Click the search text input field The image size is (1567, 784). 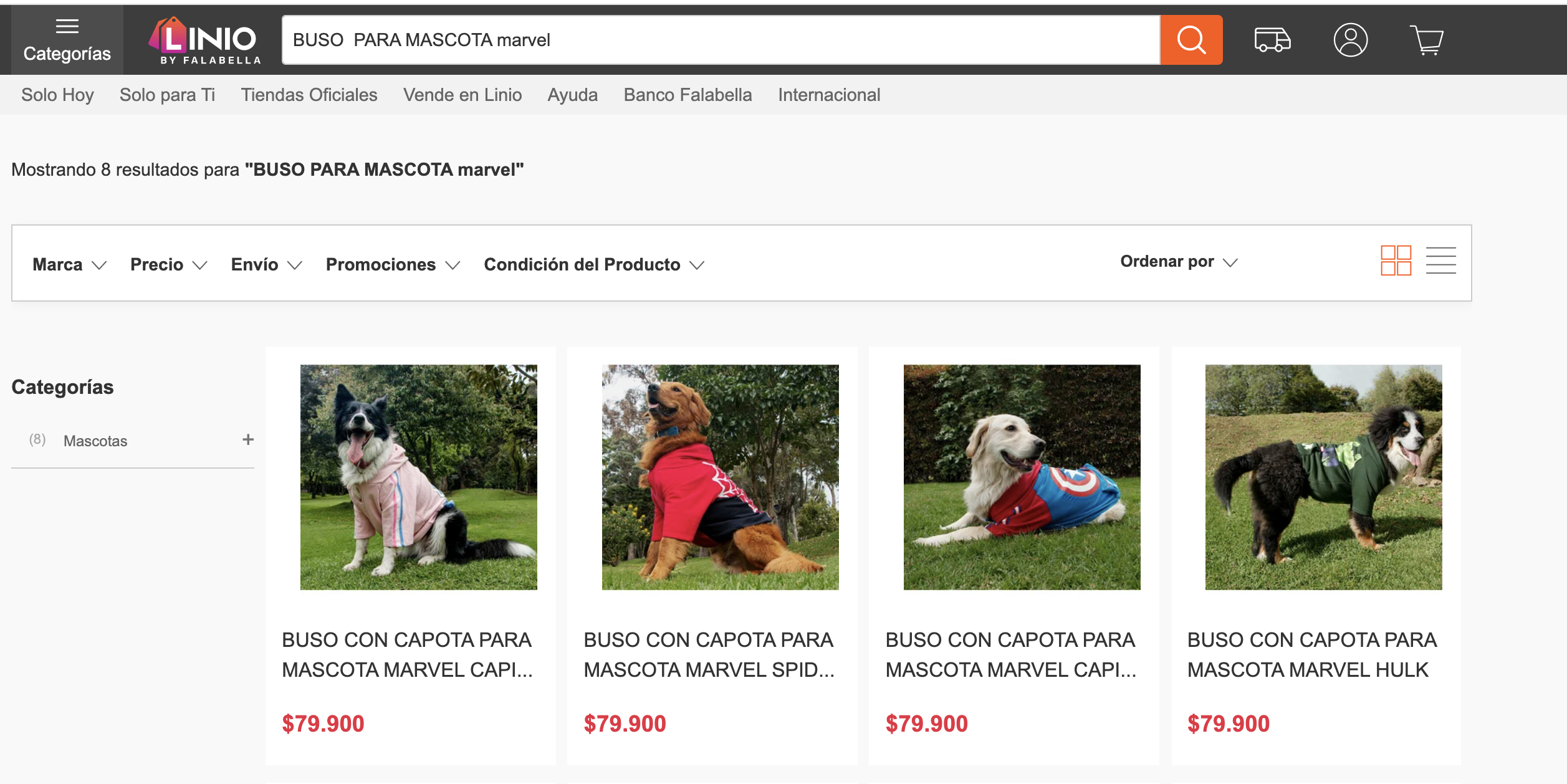point(721,40)
